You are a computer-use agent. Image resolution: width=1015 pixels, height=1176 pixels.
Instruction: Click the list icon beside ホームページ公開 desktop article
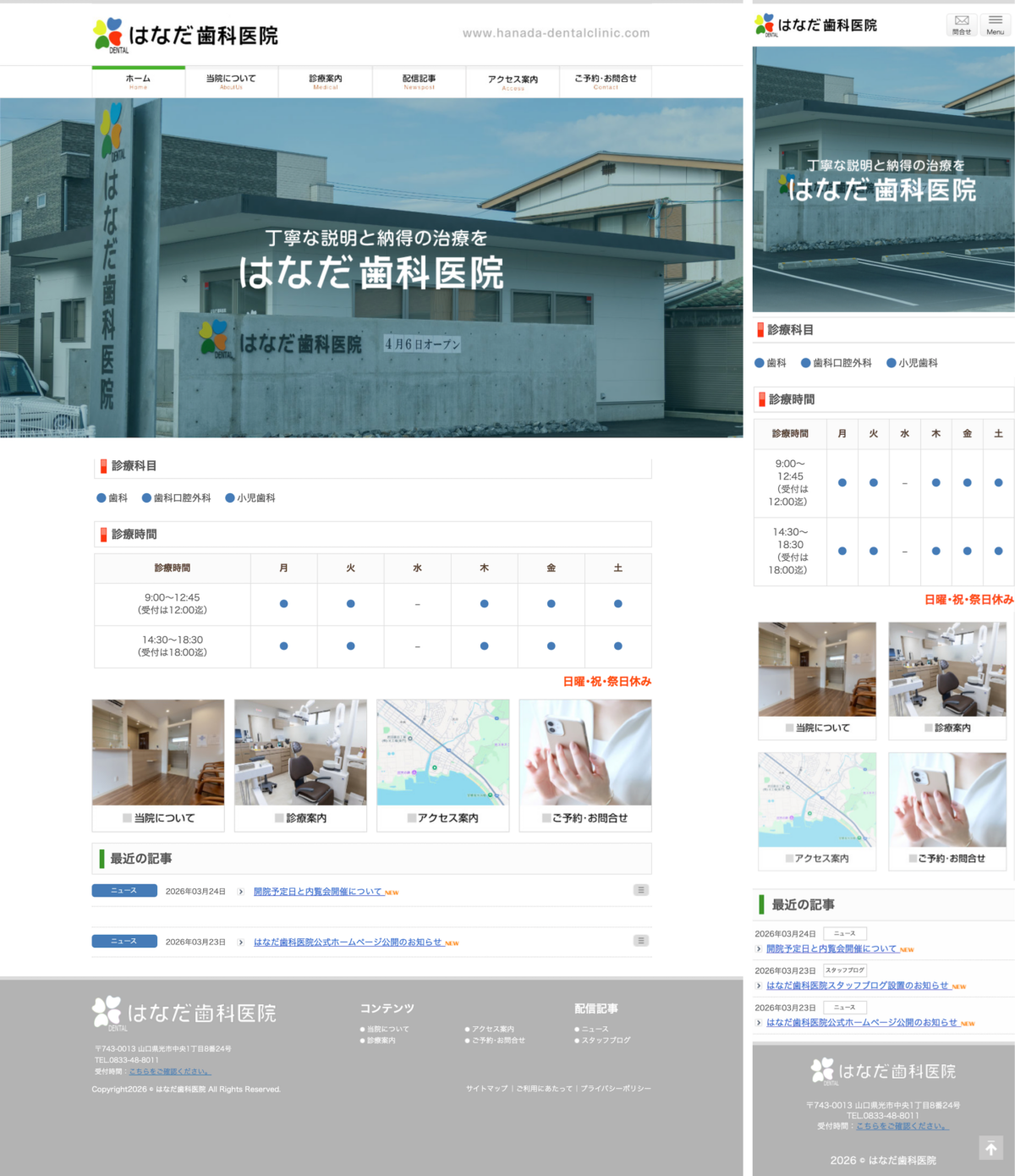[x=641, y=941]
